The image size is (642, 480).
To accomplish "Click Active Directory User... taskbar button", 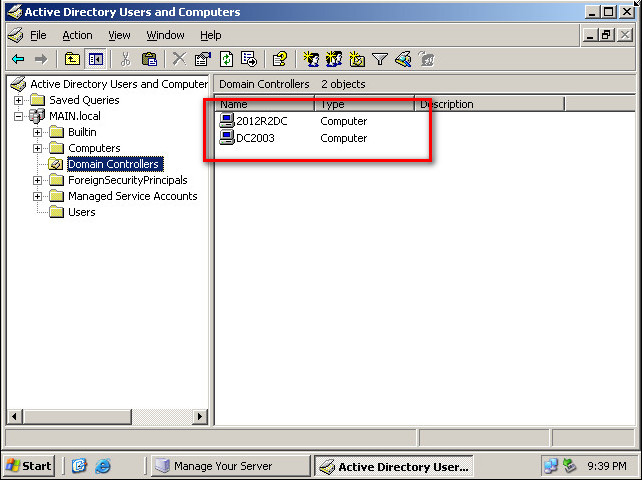I will tap(394, 466).
